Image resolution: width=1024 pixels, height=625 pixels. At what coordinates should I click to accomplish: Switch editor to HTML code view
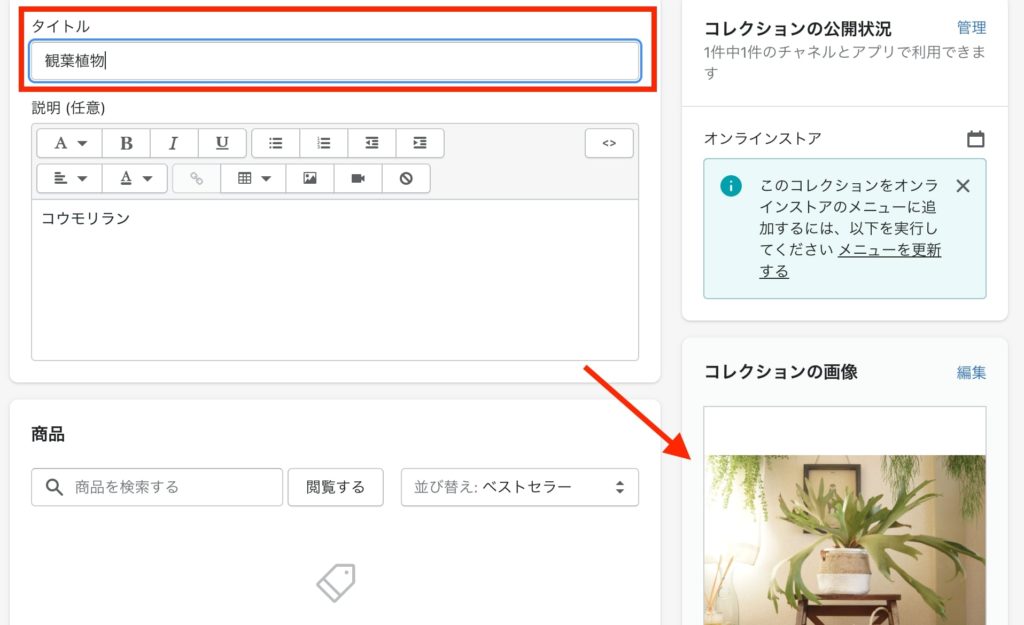coord(609,143)
